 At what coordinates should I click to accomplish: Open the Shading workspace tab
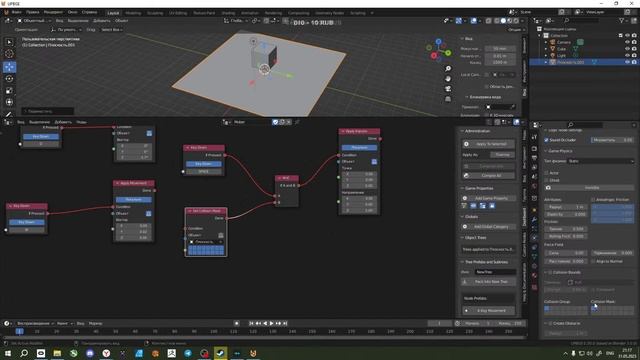[228, 13]
